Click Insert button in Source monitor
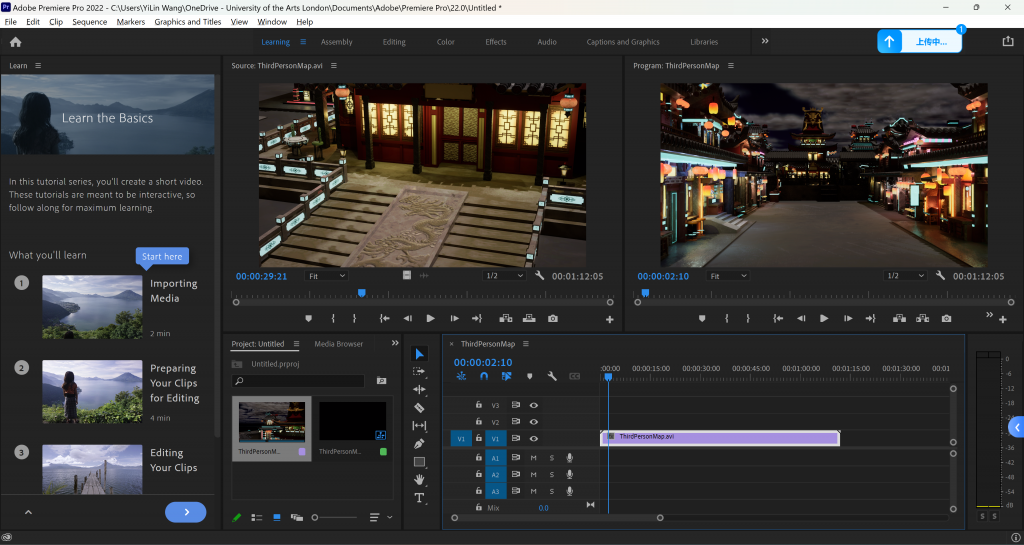This screenshot has width=1024, height=545. coord(505,319)
